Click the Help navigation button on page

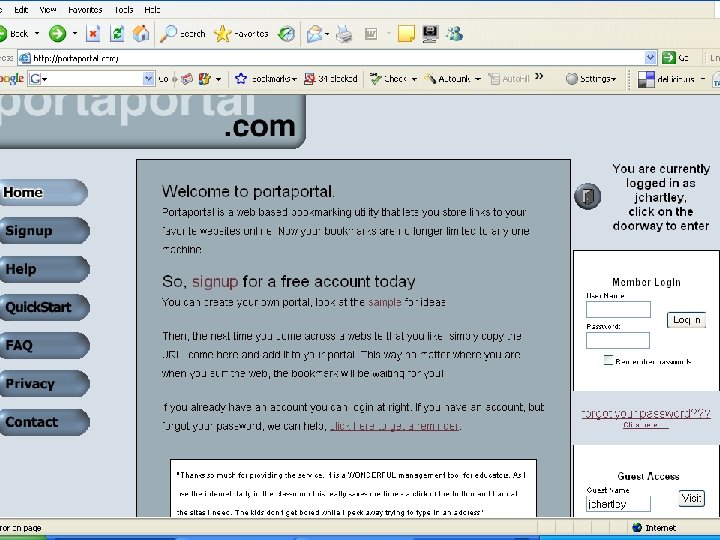(x=45, y=269)
